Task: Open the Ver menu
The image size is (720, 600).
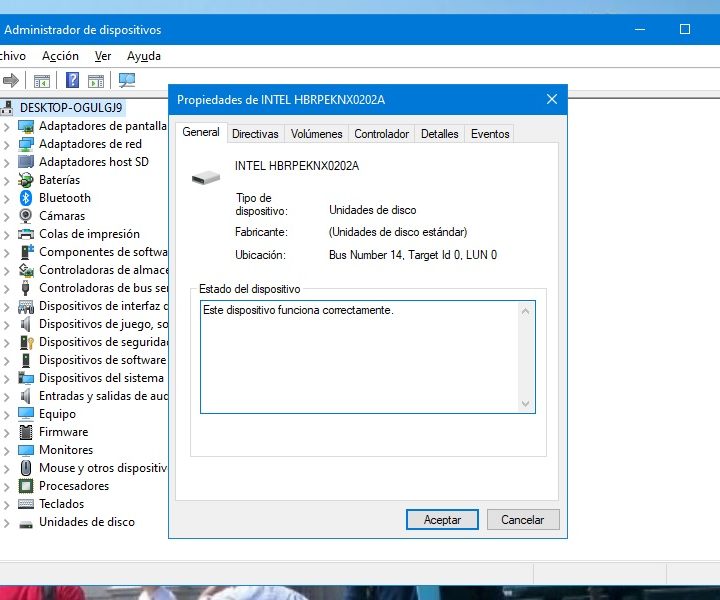Action: click(x=103, y=56)
